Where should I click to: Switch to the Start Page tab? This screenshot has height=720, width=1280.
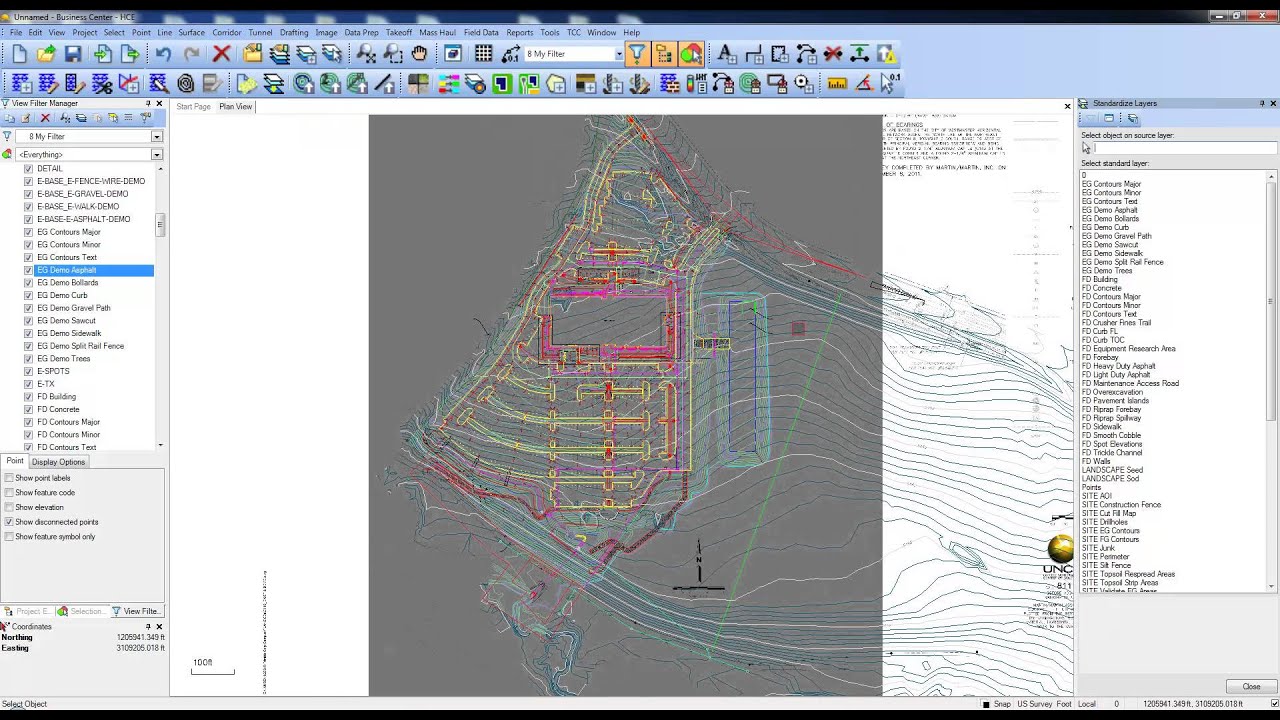[x=194, y=107]
